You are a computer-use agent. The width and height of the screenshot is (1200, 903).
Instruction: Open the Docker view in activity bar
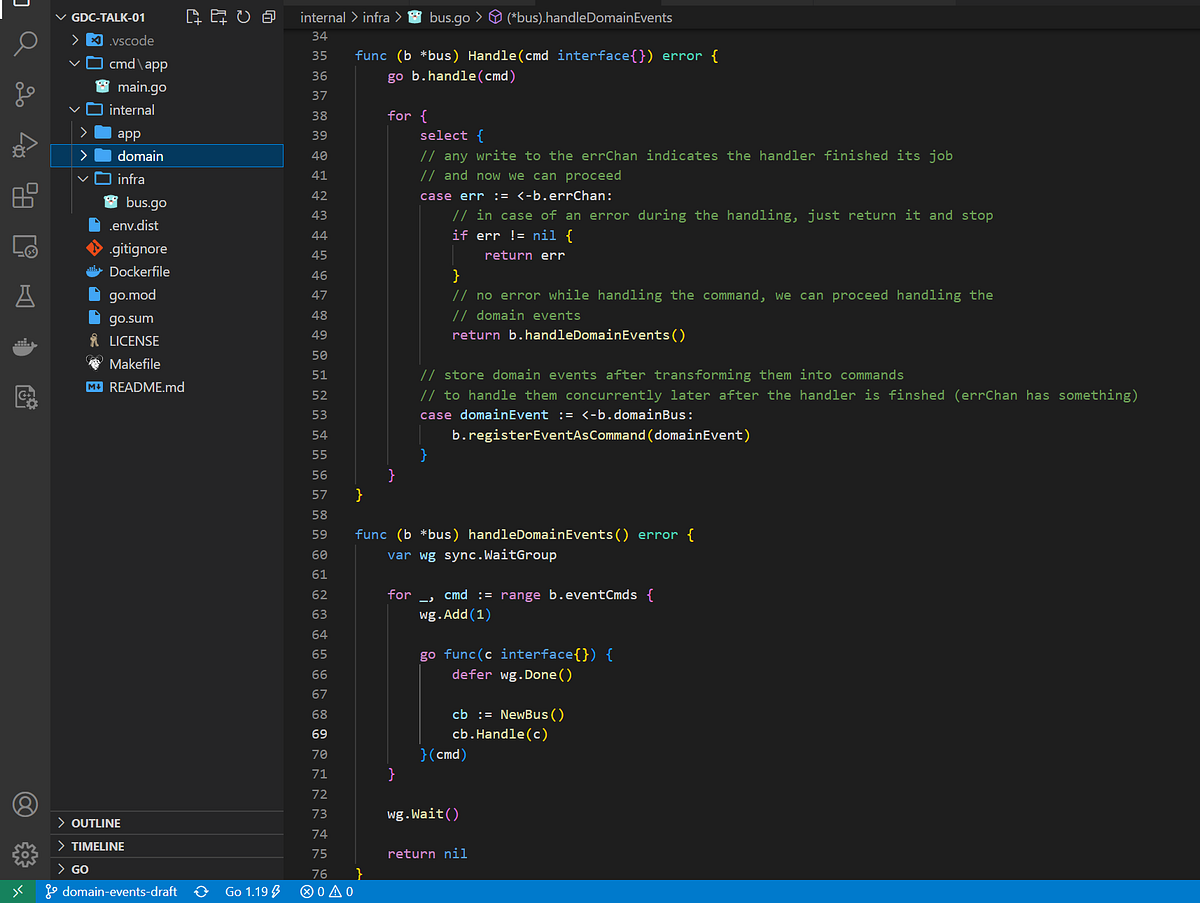coord(25,347)
